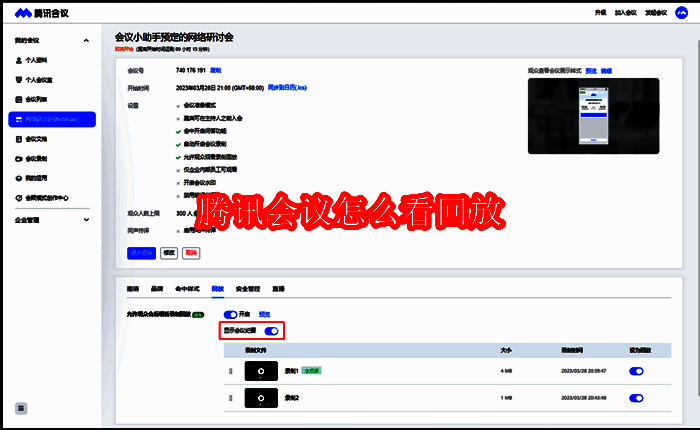Click drag handle of 录制2 row
This screenshot has width=700, height=430.
(231, 398)
